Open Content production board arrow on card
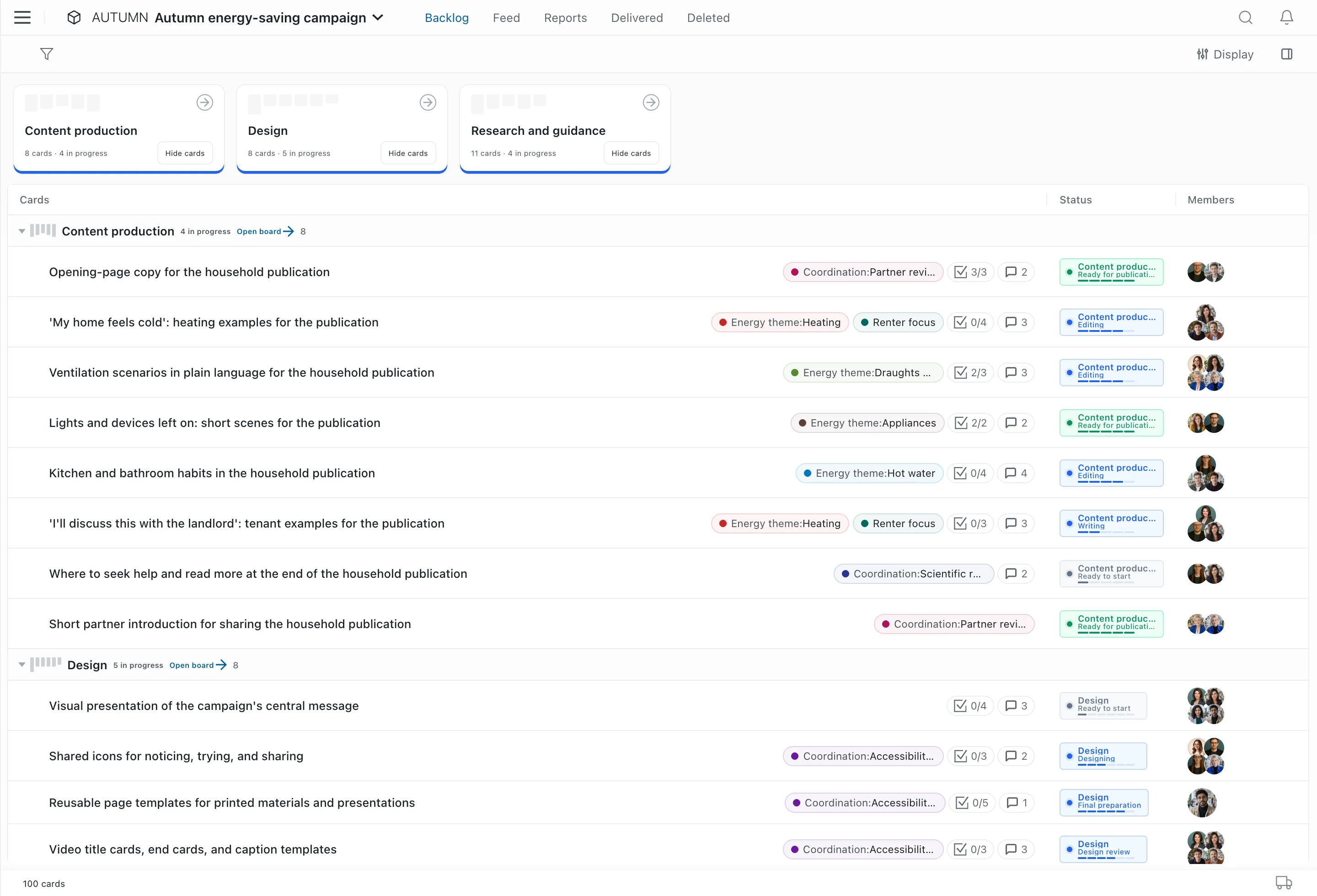The width and height of the screenshot is (1317, 896). tap(204, 102)
